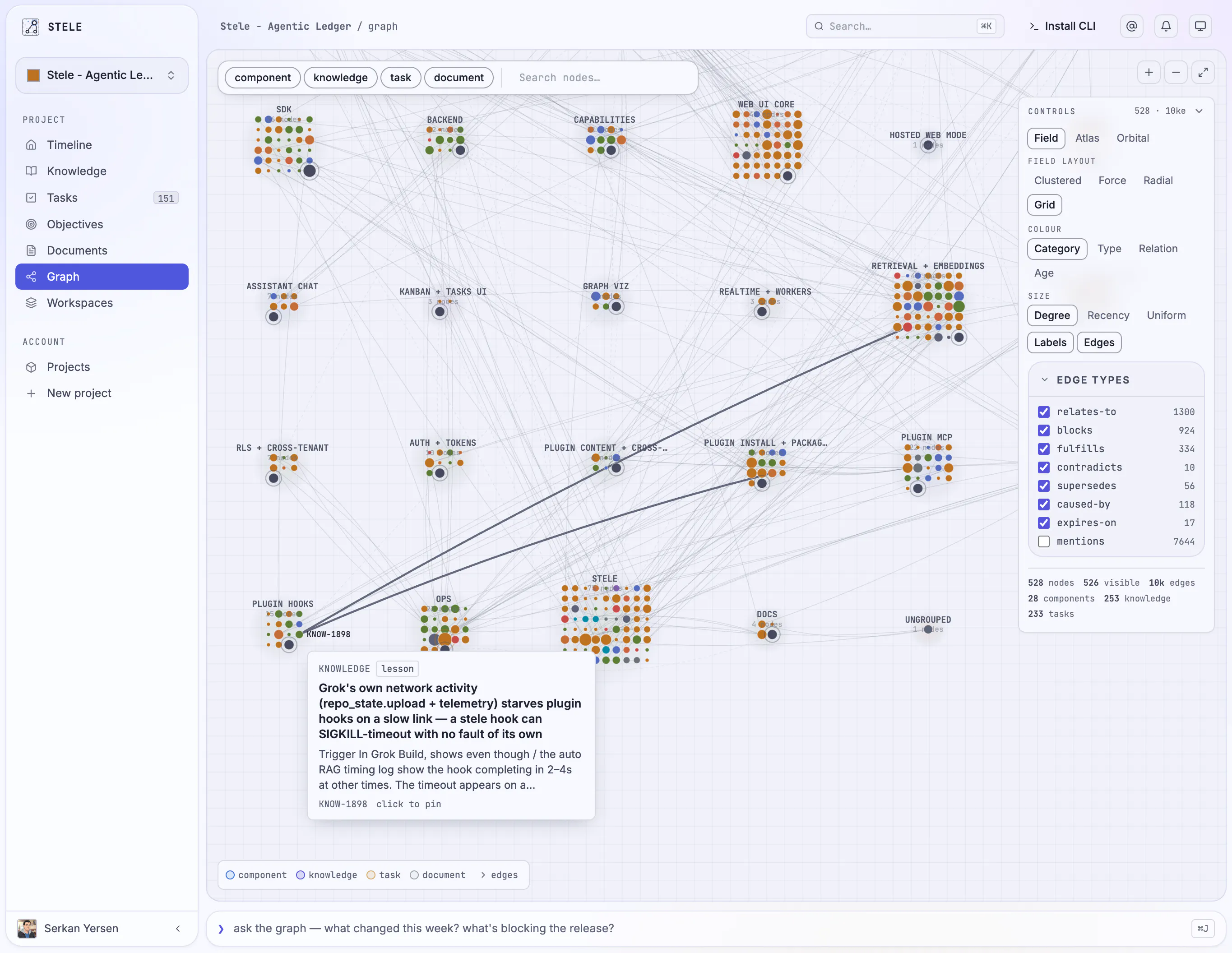
Task: Open Knowledge in the sidebar
Action: (x=102, y=171)
